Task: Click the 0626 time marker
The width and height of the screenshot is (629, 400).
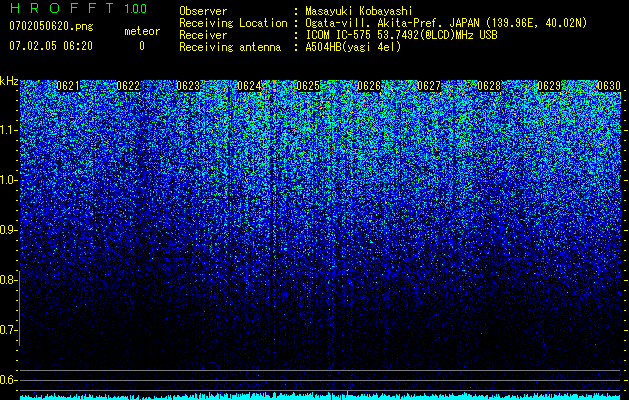Action: click(x=369, y=86)
